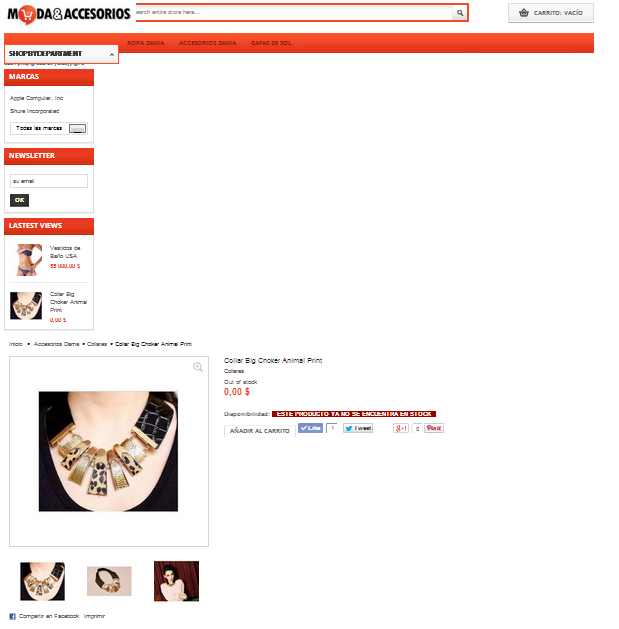Open the shopping cart basket icon
Viewport: 619px width, 629px height.
[x=524, y=13]
